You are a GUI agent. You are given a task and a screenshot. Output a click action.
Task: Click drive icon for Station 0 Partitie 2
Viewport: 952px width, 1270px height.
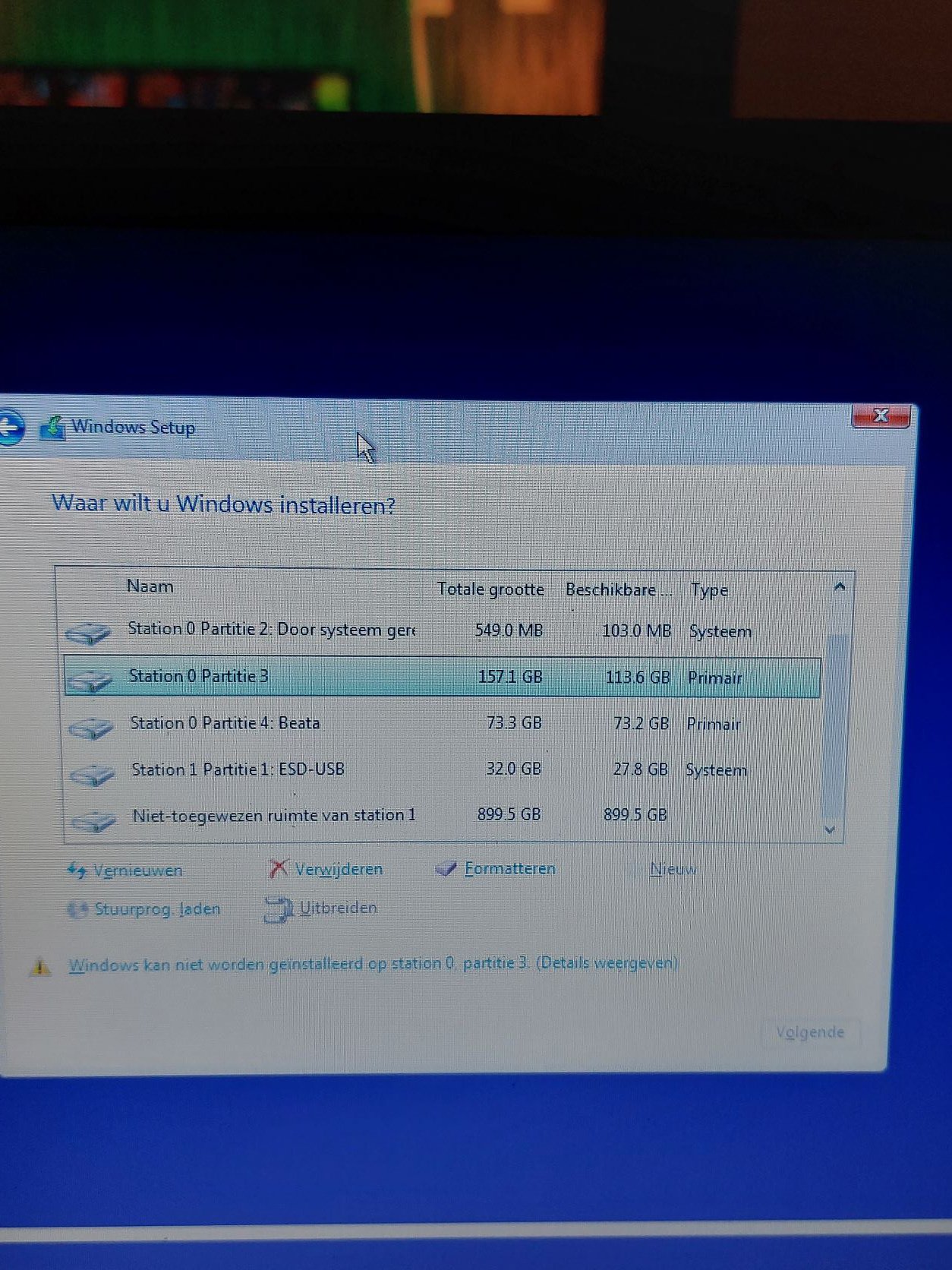(89, 632)
